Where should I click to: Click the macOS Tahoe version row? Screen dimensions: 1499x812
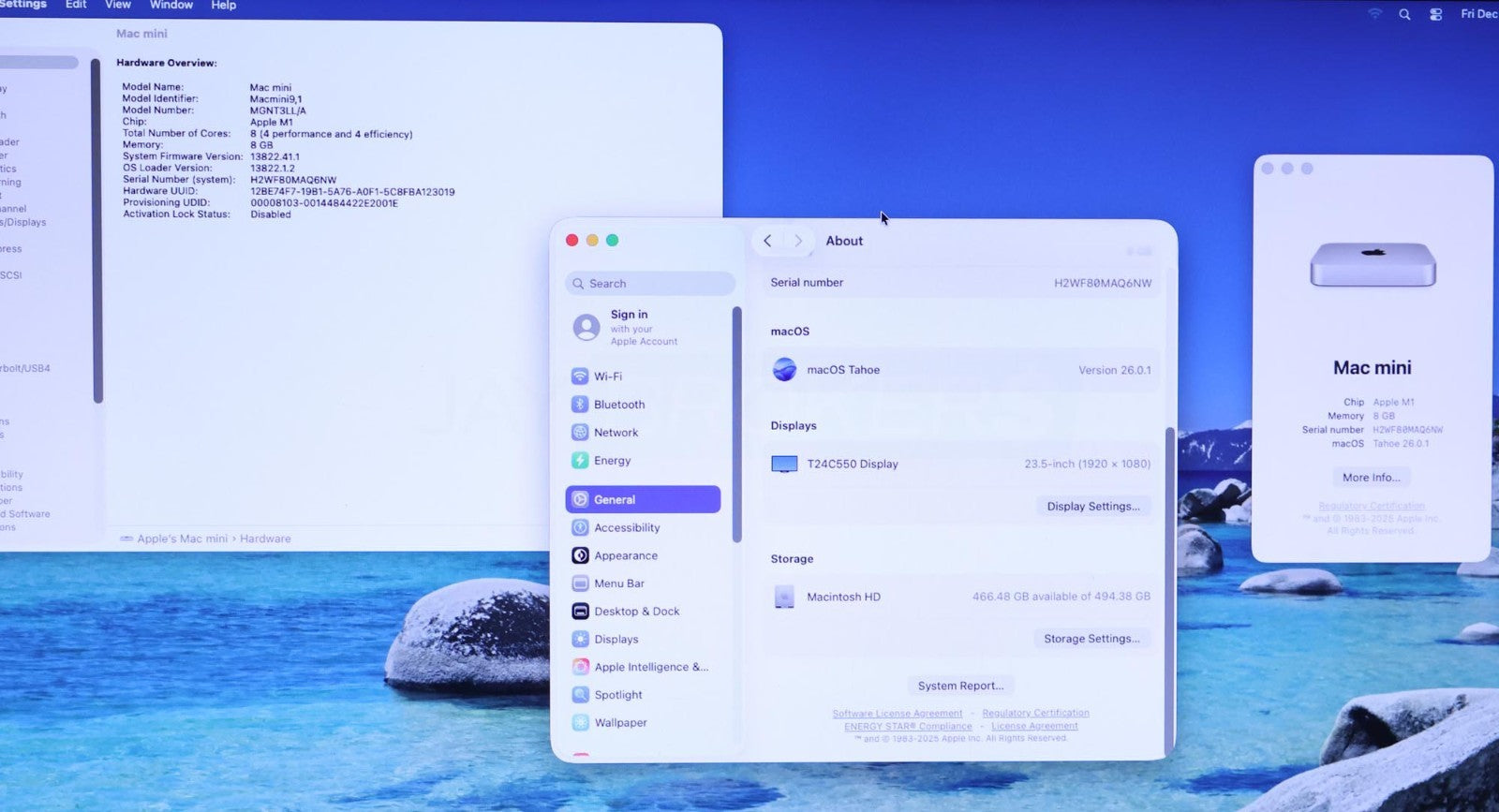click(960, 370)
